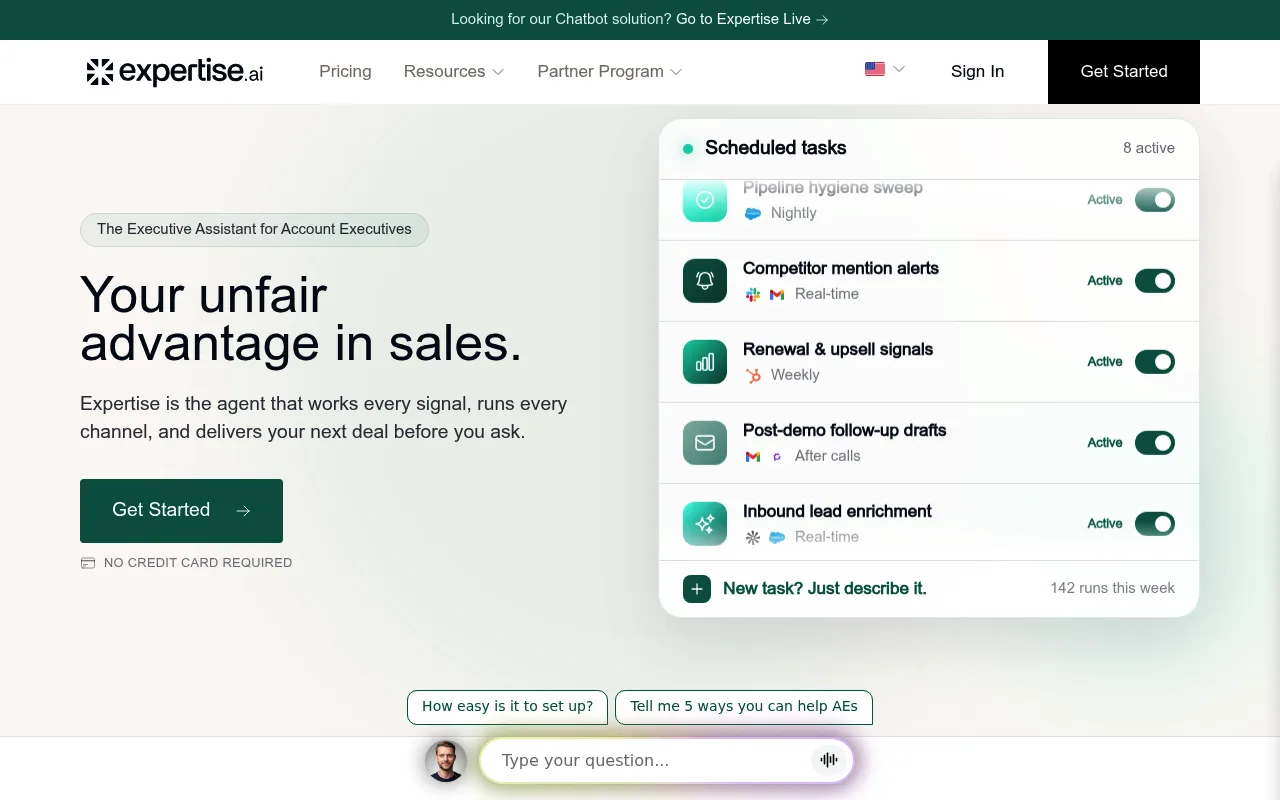Click the HubSpot icon beside Weekly
1280x800 pixels.
point(753,375)
